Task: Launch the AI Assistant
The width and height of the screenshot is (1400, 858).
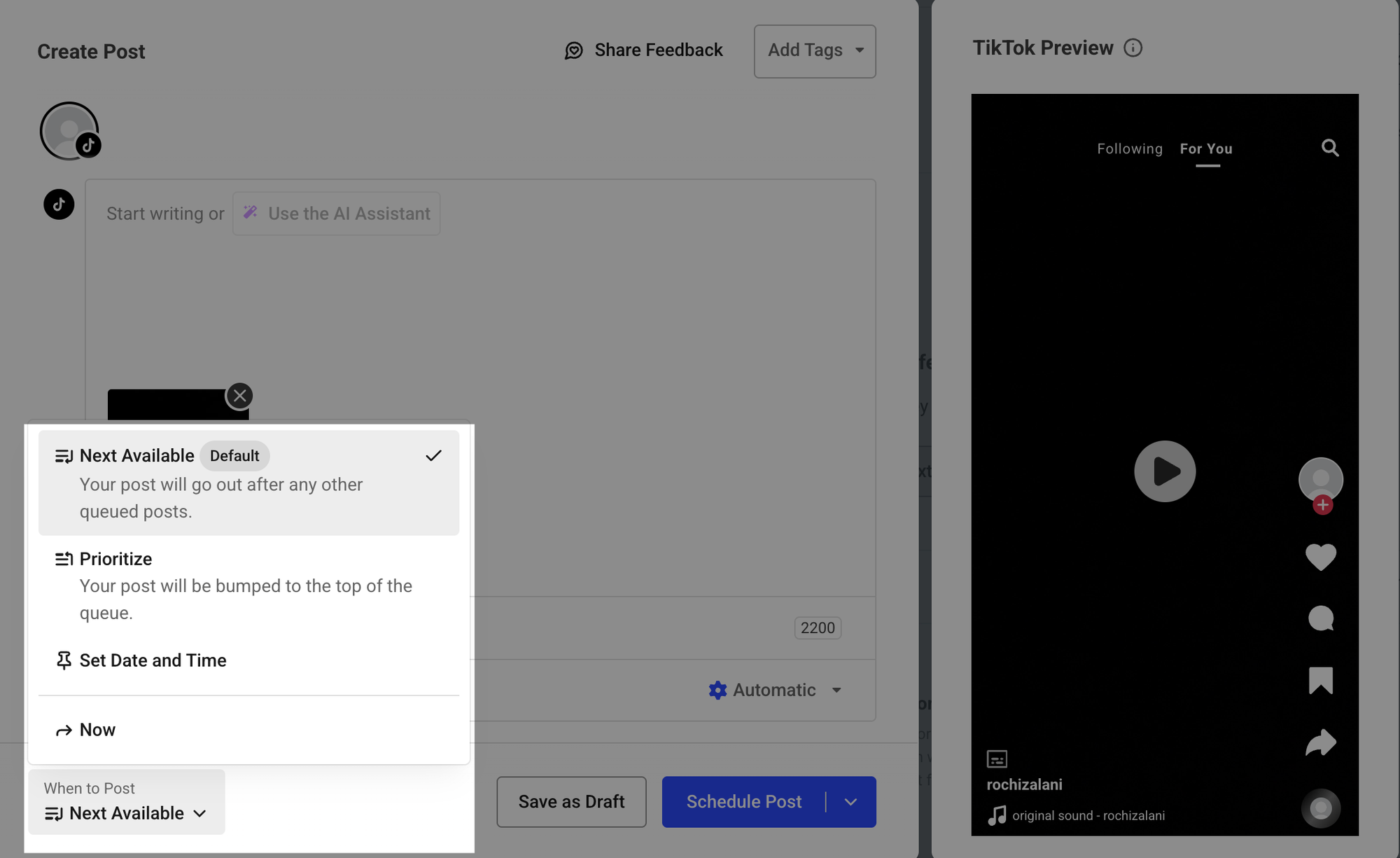Action: pos(336,213)
